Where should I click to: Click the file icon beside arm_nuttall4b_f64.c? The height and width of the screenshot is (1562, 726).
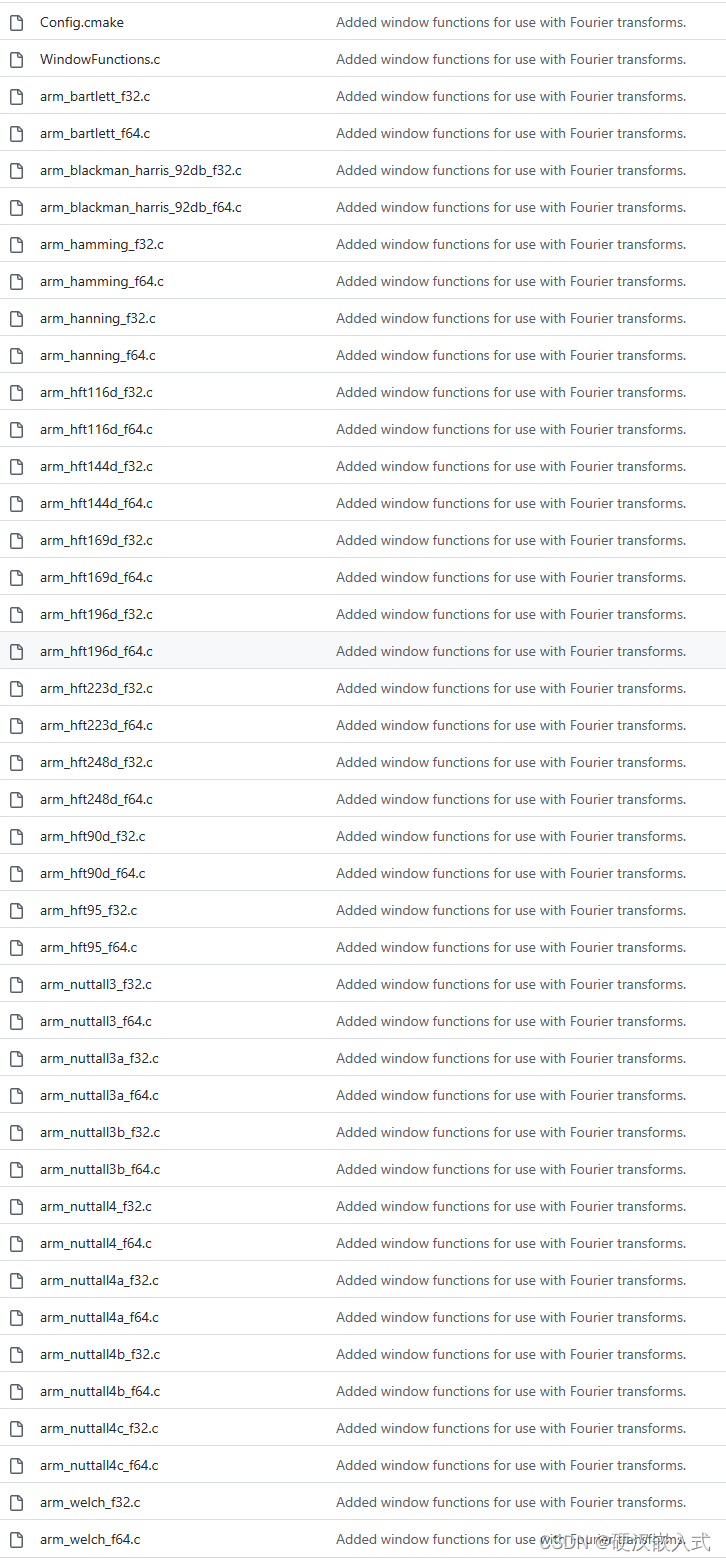[16, 1391]
